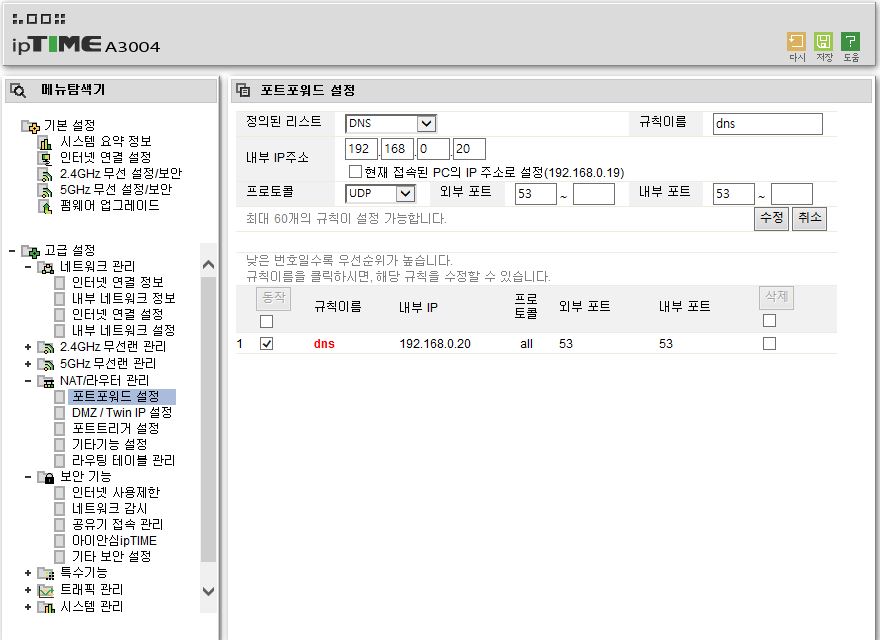Click the 기본 설정 folder icon
Screen dimensions: 880x640
coord(30,126)
